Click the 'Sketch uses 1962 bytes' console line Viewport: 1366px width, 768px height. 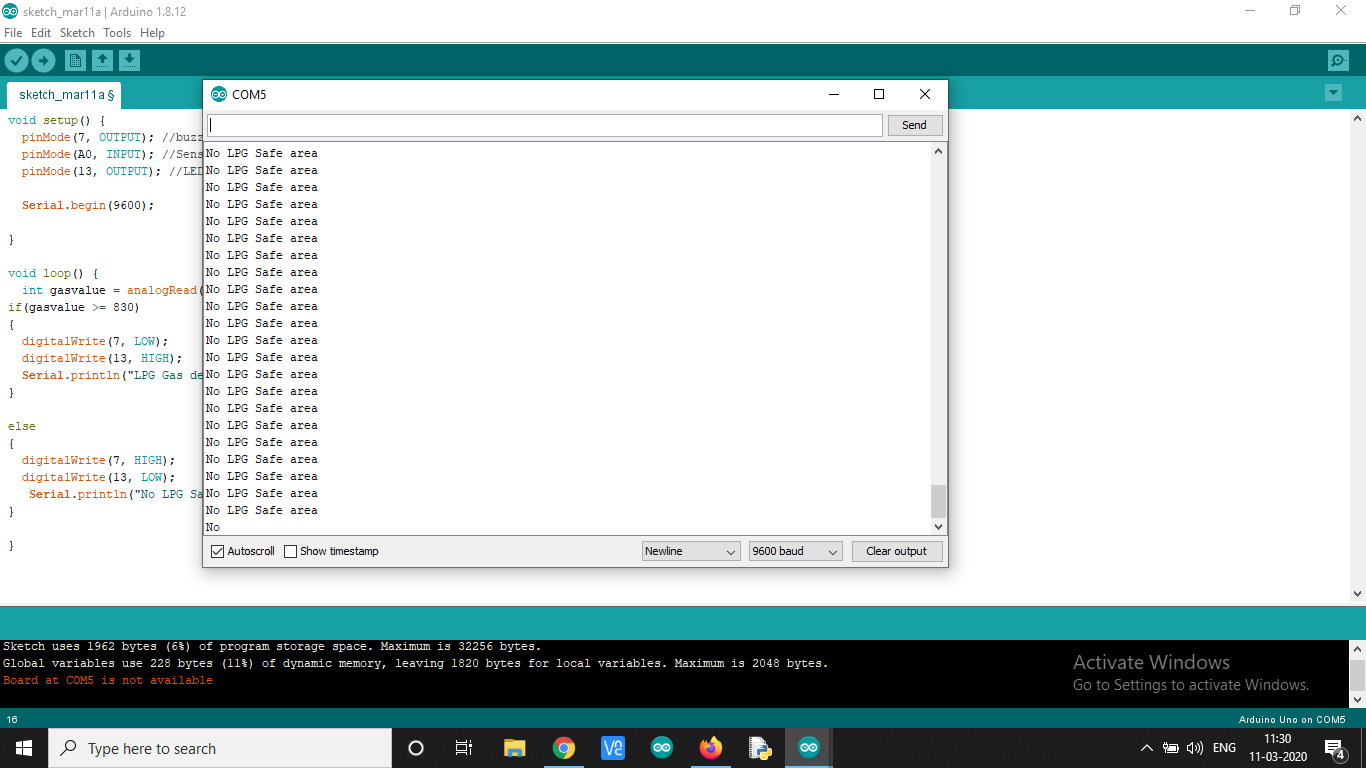pyautogui.click(x=272, y=646)
